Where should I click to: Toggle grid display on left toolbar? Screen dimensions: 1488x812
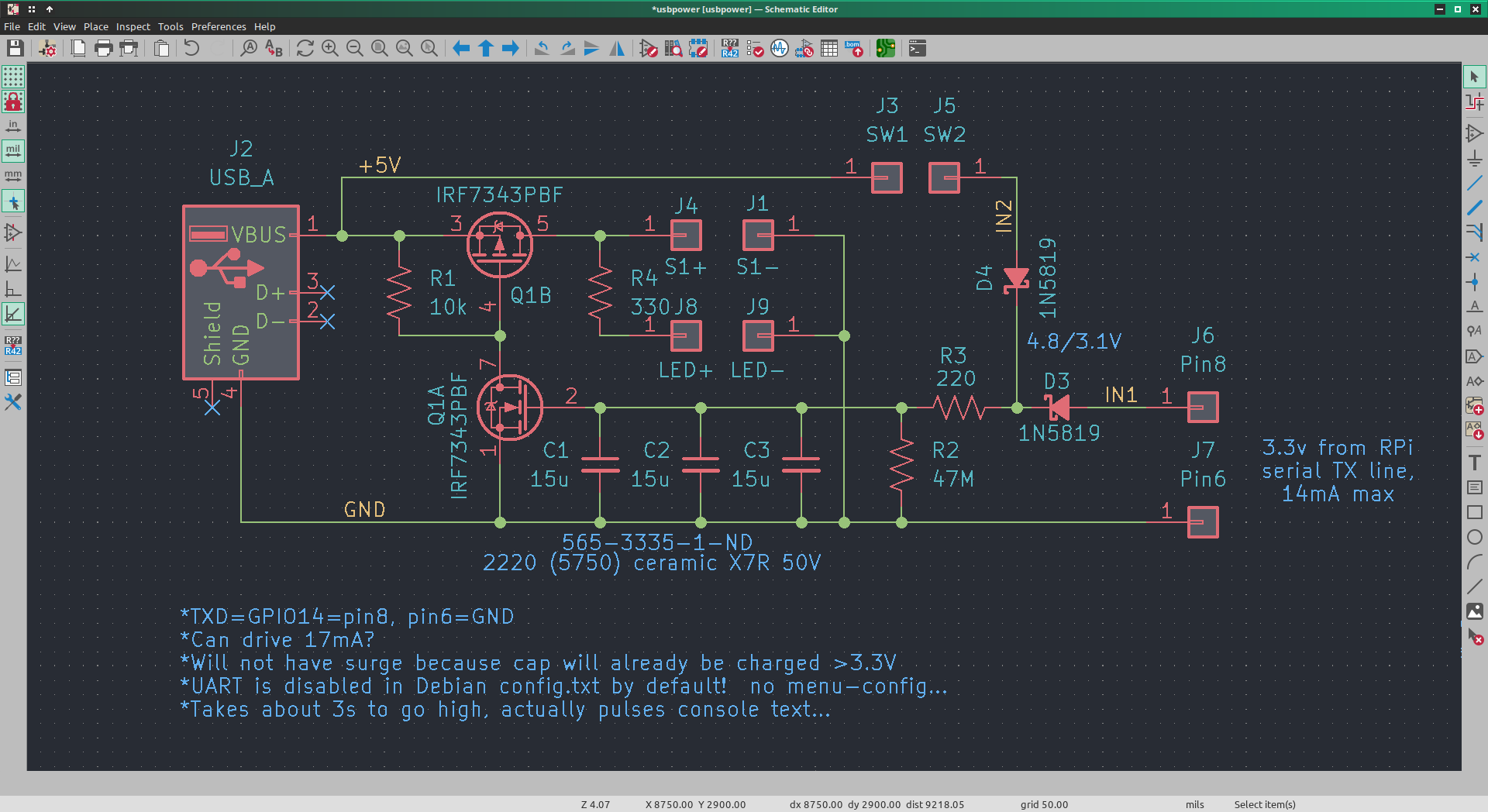coord(13,76)
